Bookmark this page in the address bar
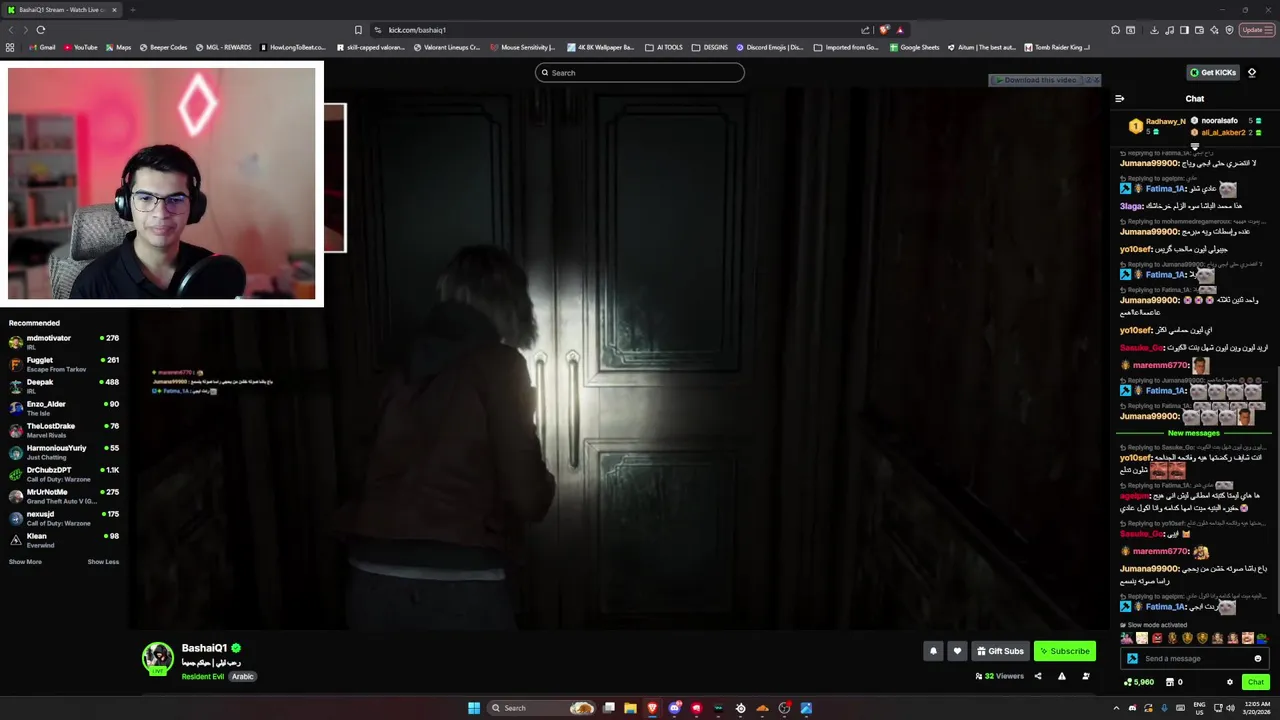 [x=358, y=30]
